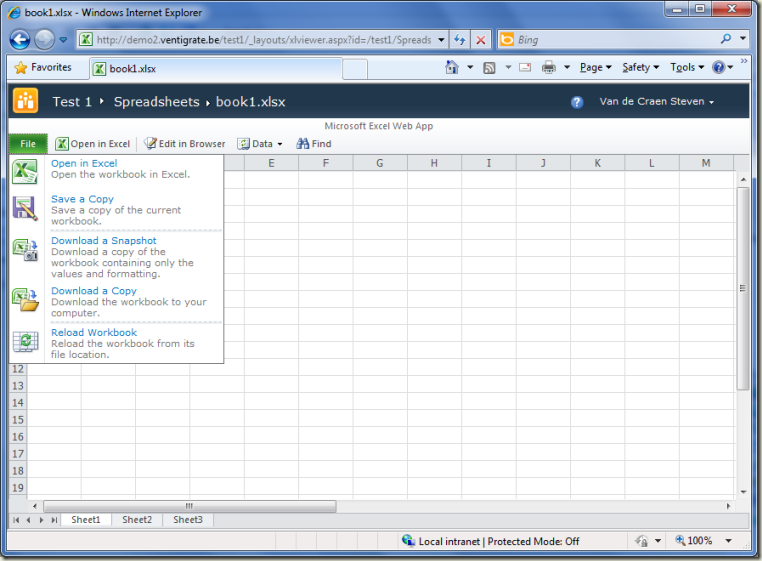Viewport: 762px width, 561px height.
Task: Switch to Sheet1 tab
Action: [x=86, y=520]
